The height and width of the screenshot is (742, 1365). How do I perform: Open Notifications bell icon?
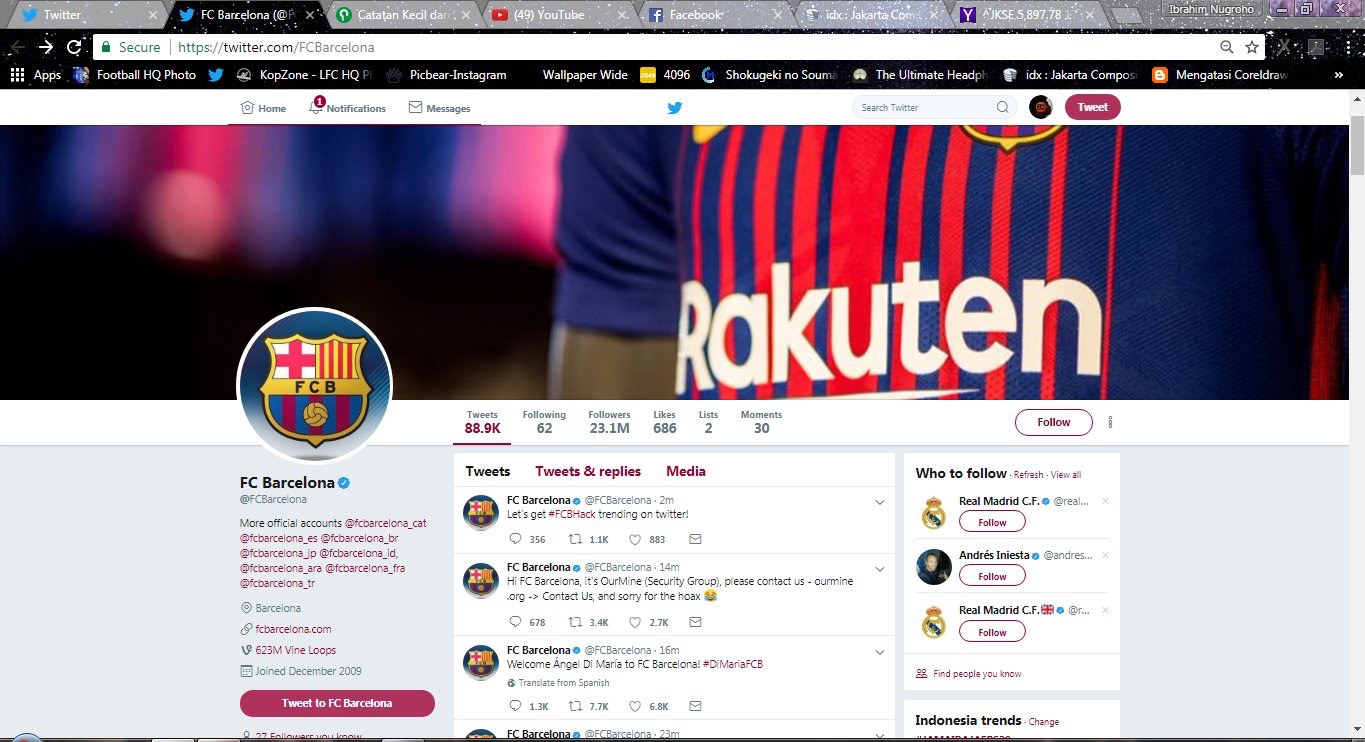point(316,107)
